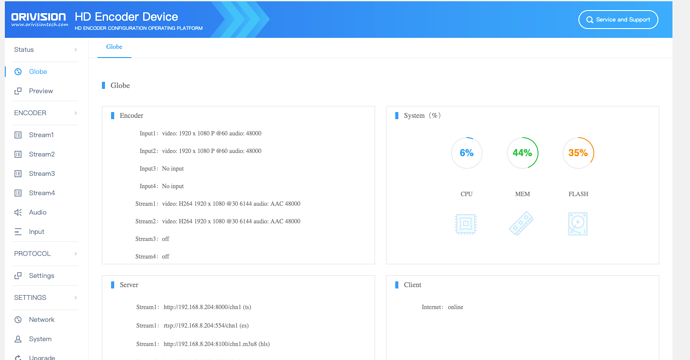Open the Stream1 m3u8 hls URL
This screenshot has height=360, width=690.
[x=217, y=344]
